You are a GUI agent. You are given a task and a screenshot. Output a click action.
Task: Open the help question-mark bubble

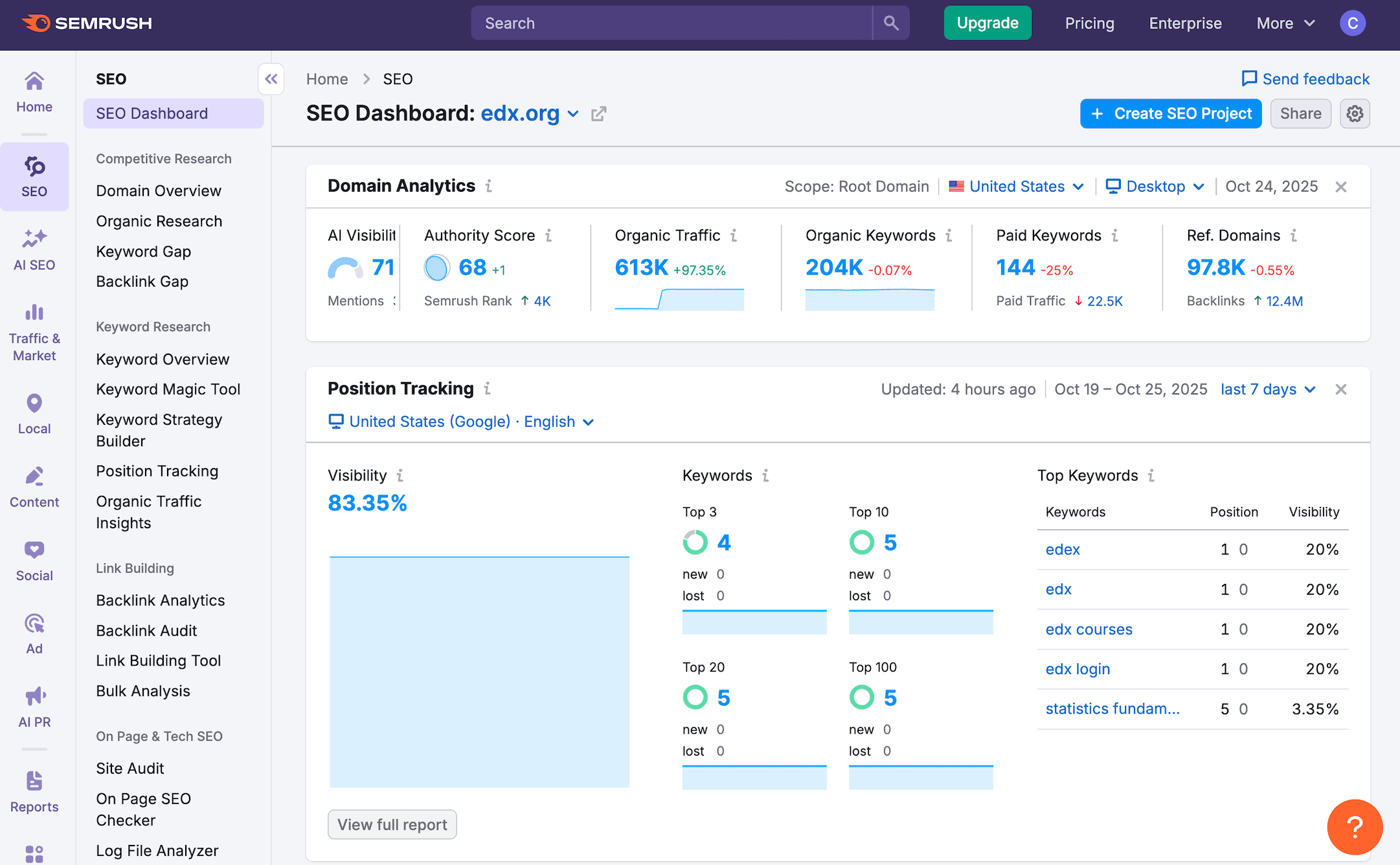click(1354, 827)
